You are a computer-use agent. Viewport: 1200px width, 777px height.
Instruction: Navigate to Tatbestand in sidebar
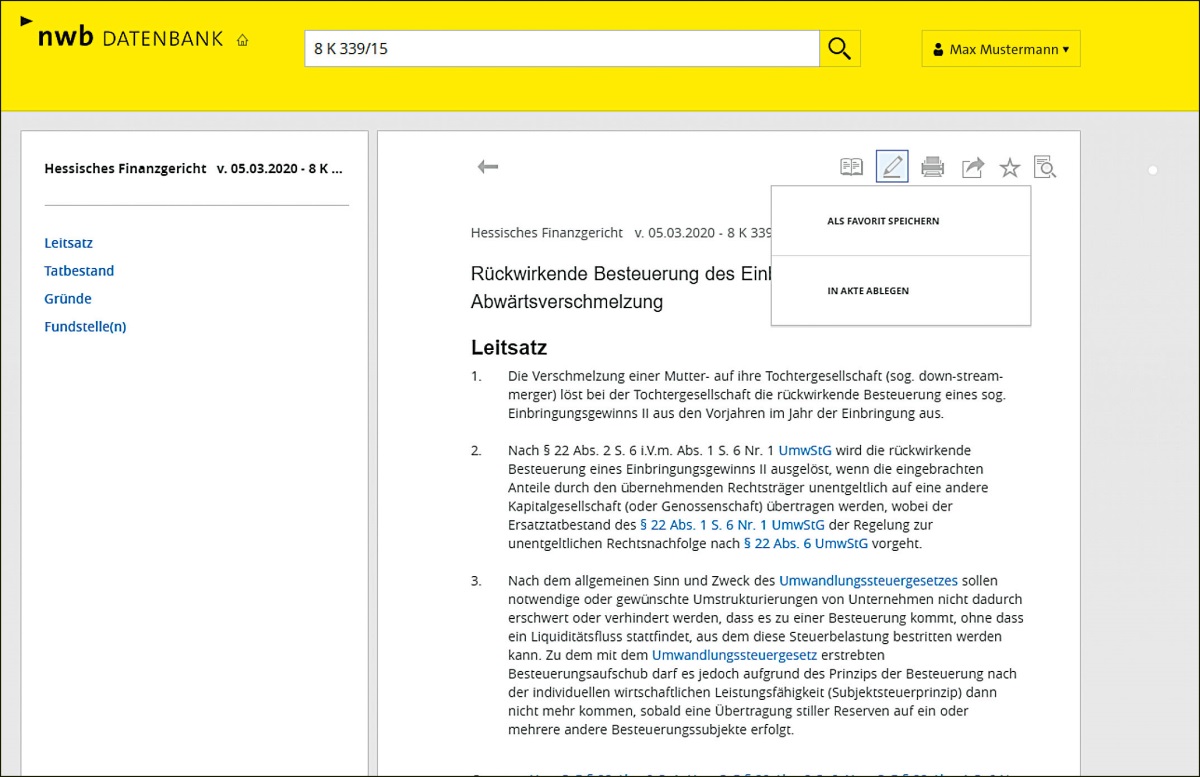[x=79, y=271]
